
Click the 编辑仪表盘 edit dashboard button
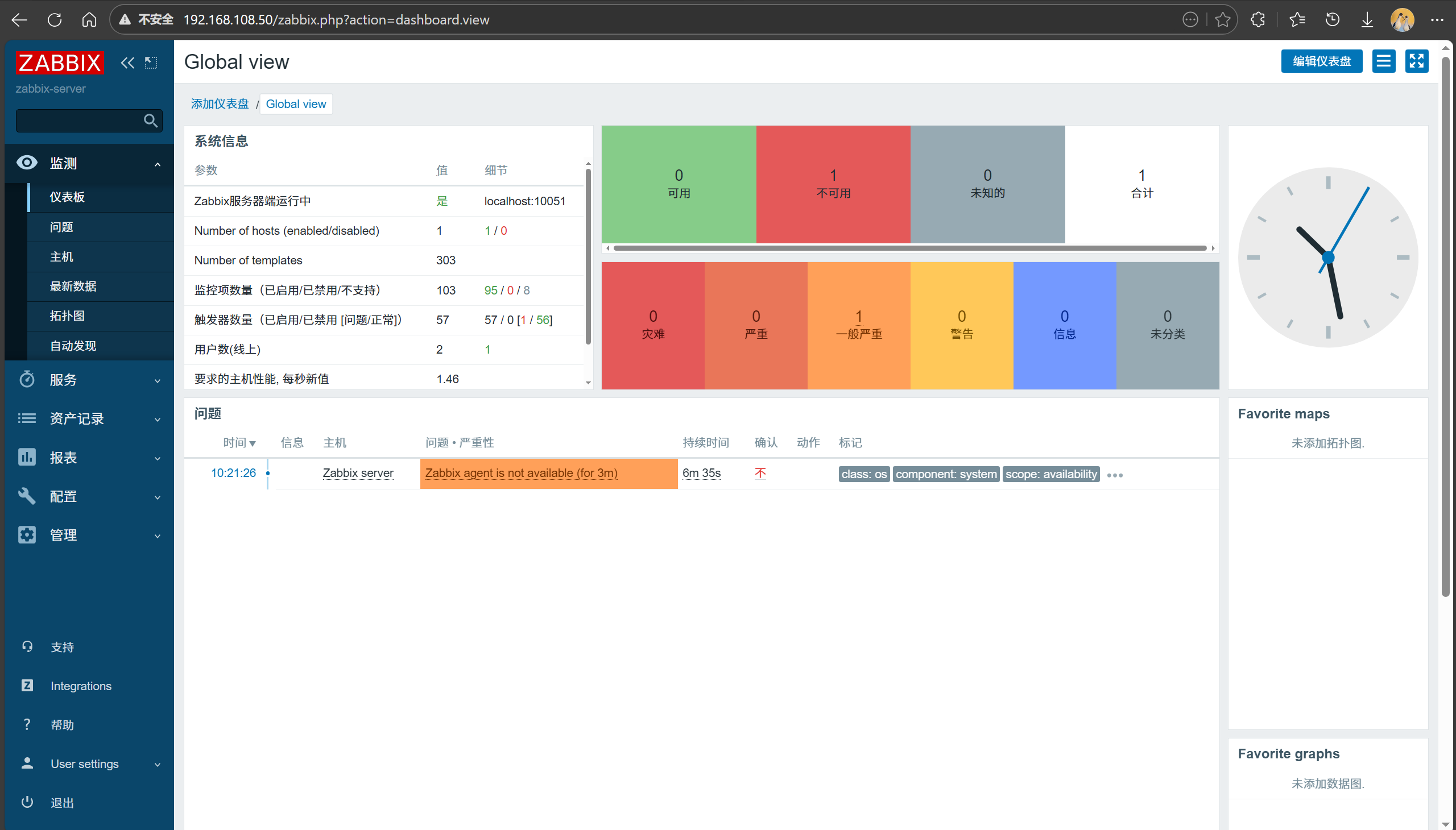click(1321, 61)
